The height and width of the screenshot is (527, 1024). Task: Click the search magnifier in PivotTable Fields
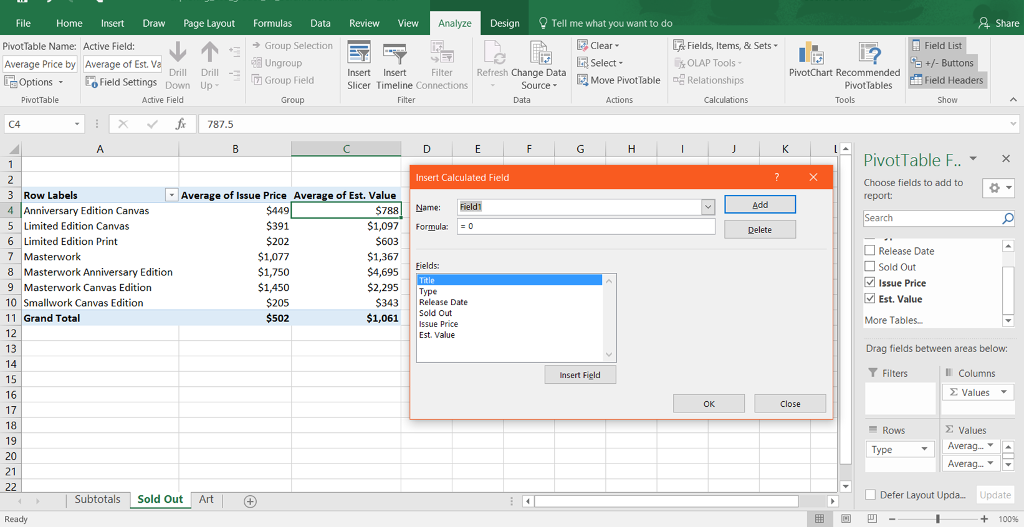click(x=1007, y=218)
